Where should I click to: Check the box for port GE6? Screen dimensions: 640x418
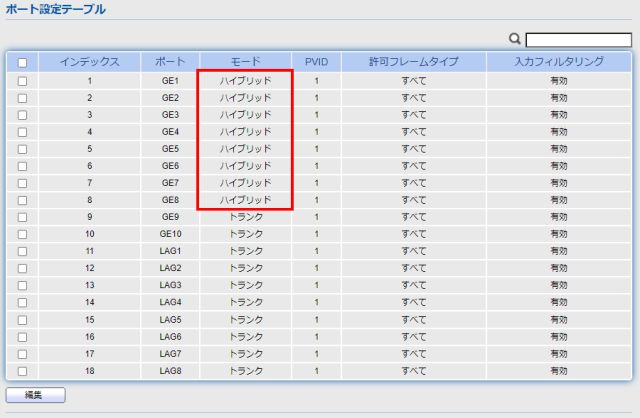point(22,167)
